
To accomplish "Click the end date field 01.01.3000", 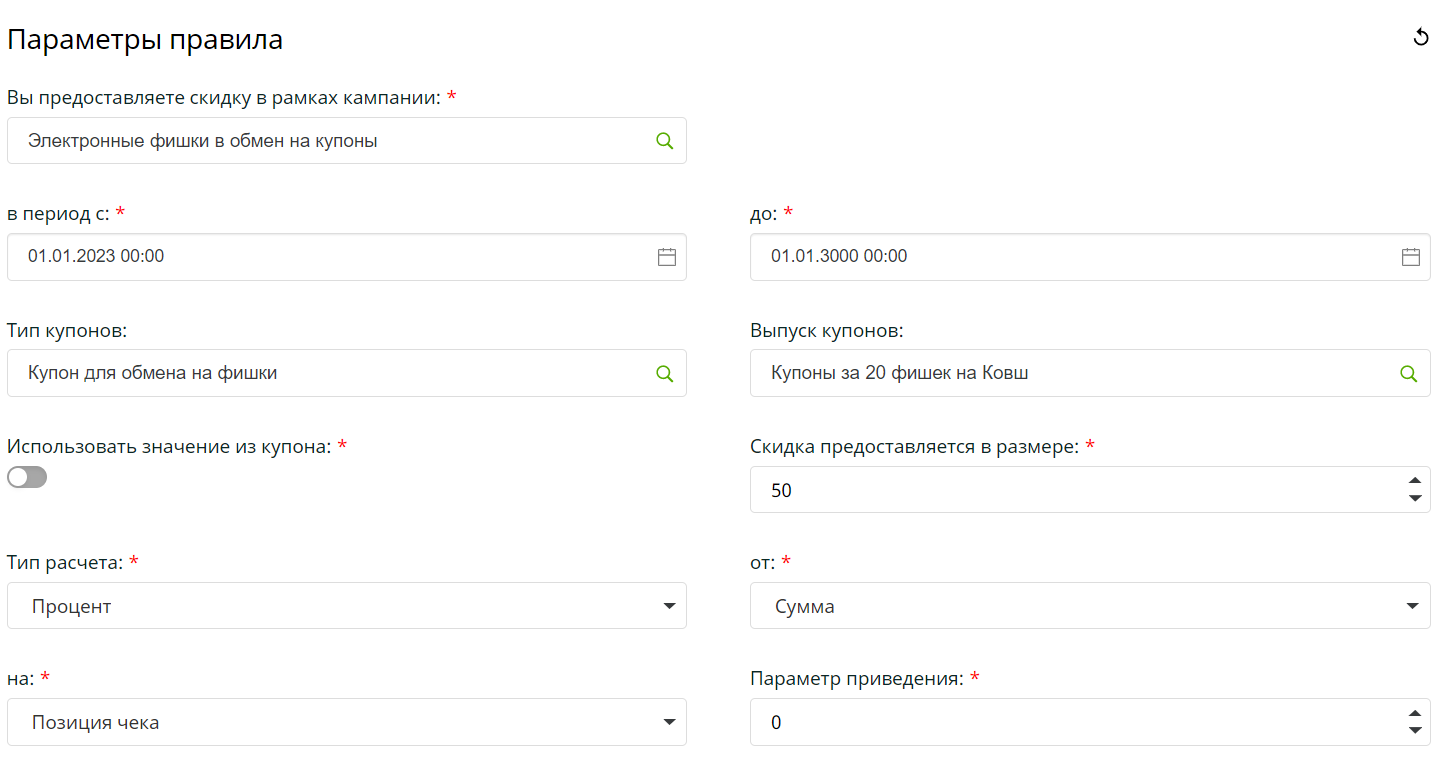I will (x=1070, y=257).
